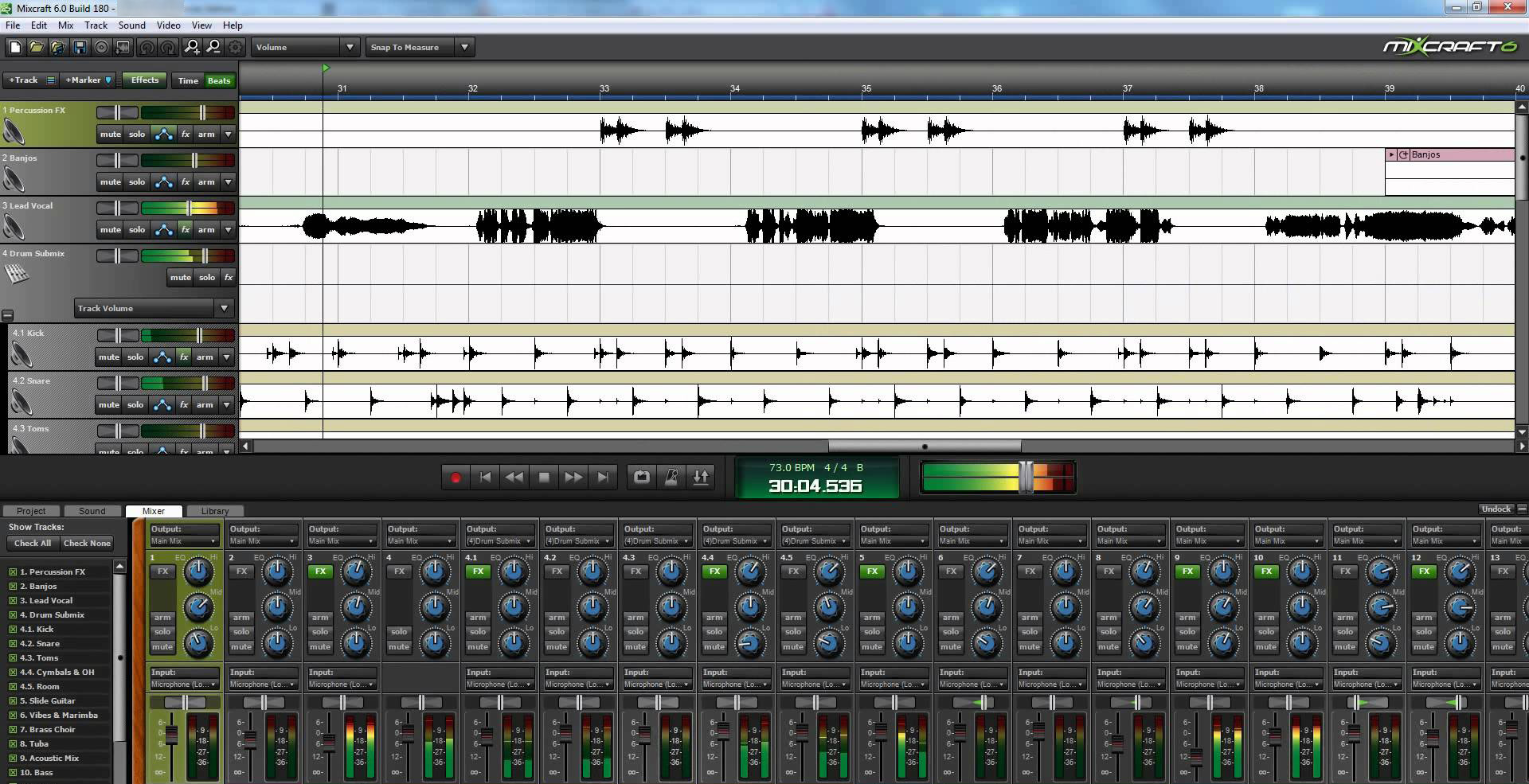The height and width of the screenshot is (784, 1529).
Task: Click the Drum Submix track icon
Action: click(16, 273)
